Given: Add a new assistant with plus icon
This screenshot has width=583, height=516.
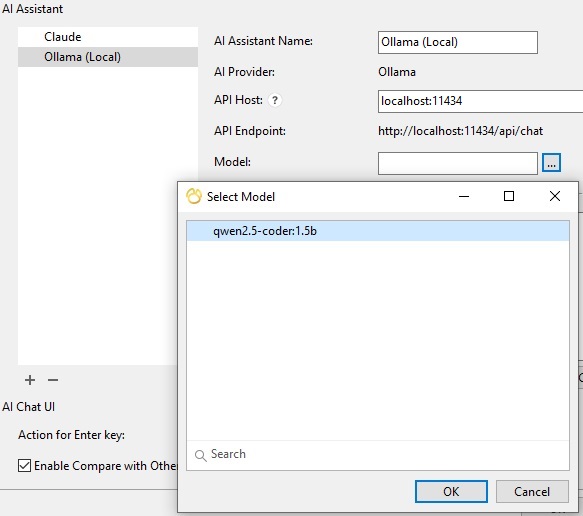Looking at the screenshot, I should [x=30, y=380].
